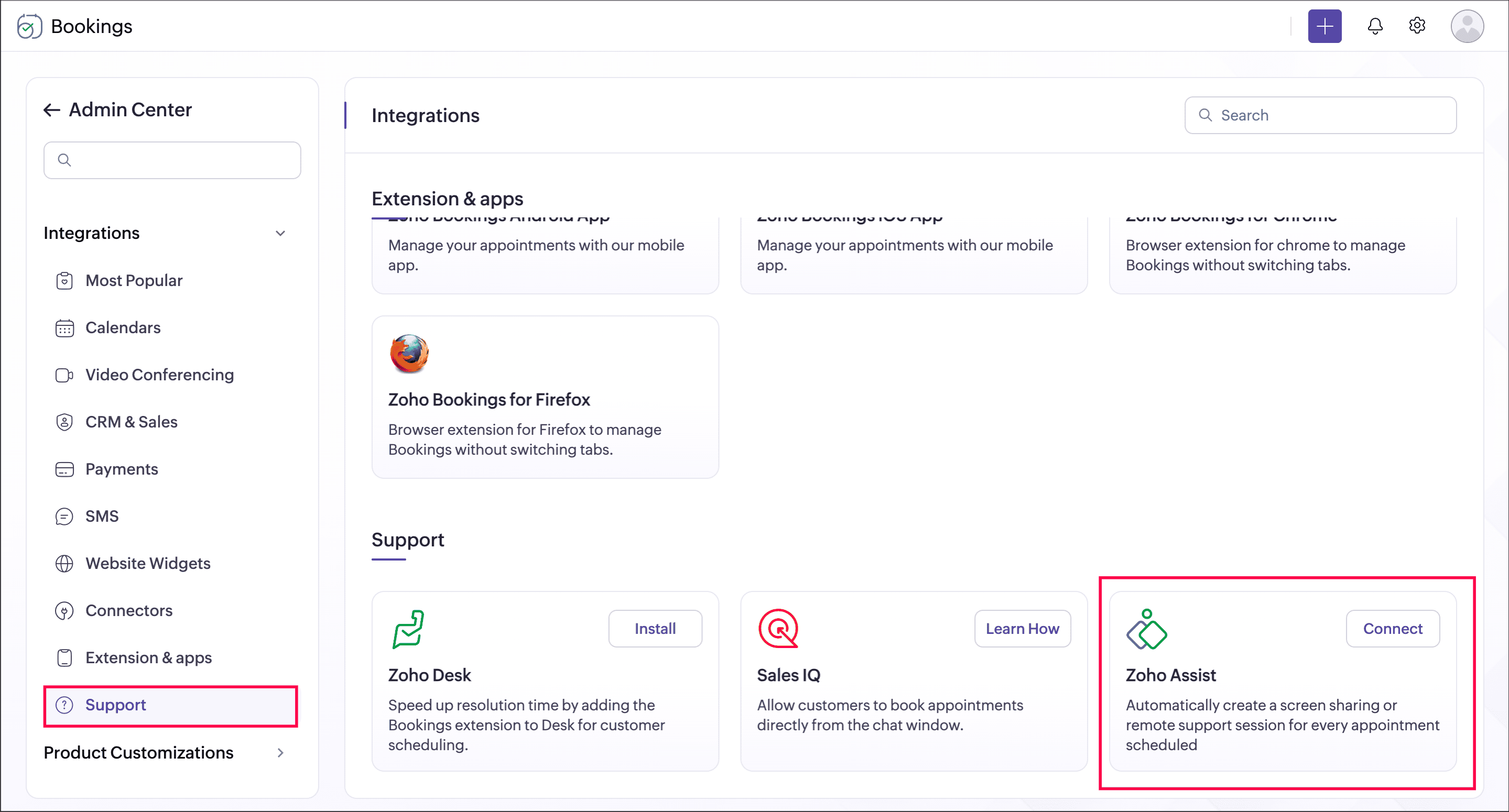1509x812 pixels.
Task: Click the Zoho Assist icon
Action: 1146,629
